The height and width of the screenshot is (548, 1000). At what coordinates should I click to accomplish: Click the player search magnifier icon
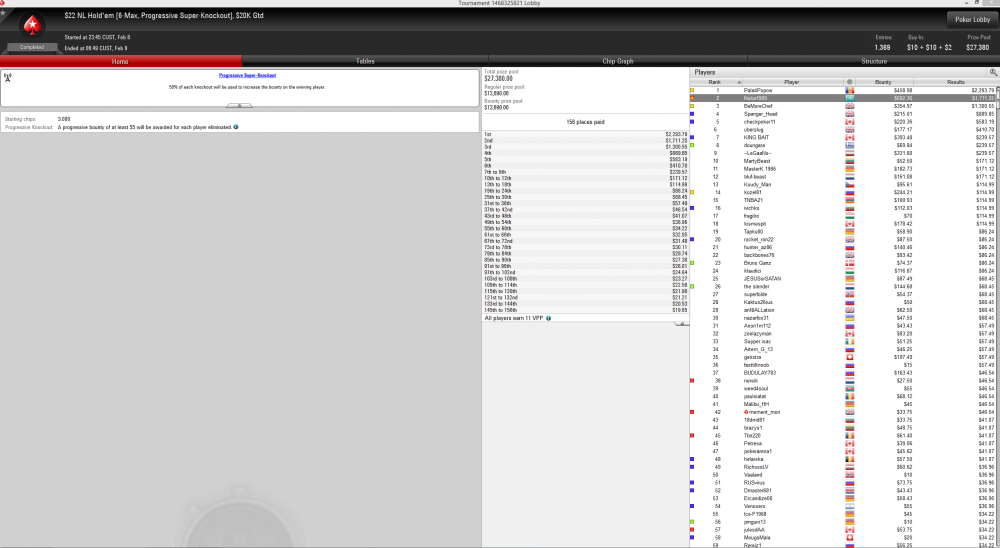(993, 72)
